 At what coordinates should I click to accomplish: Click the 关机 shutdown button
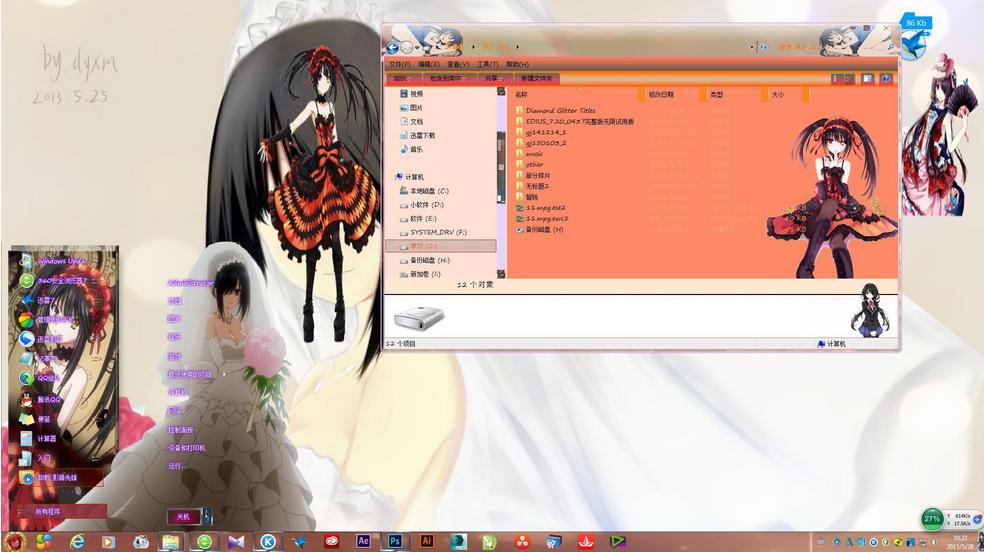click(183, 516)
